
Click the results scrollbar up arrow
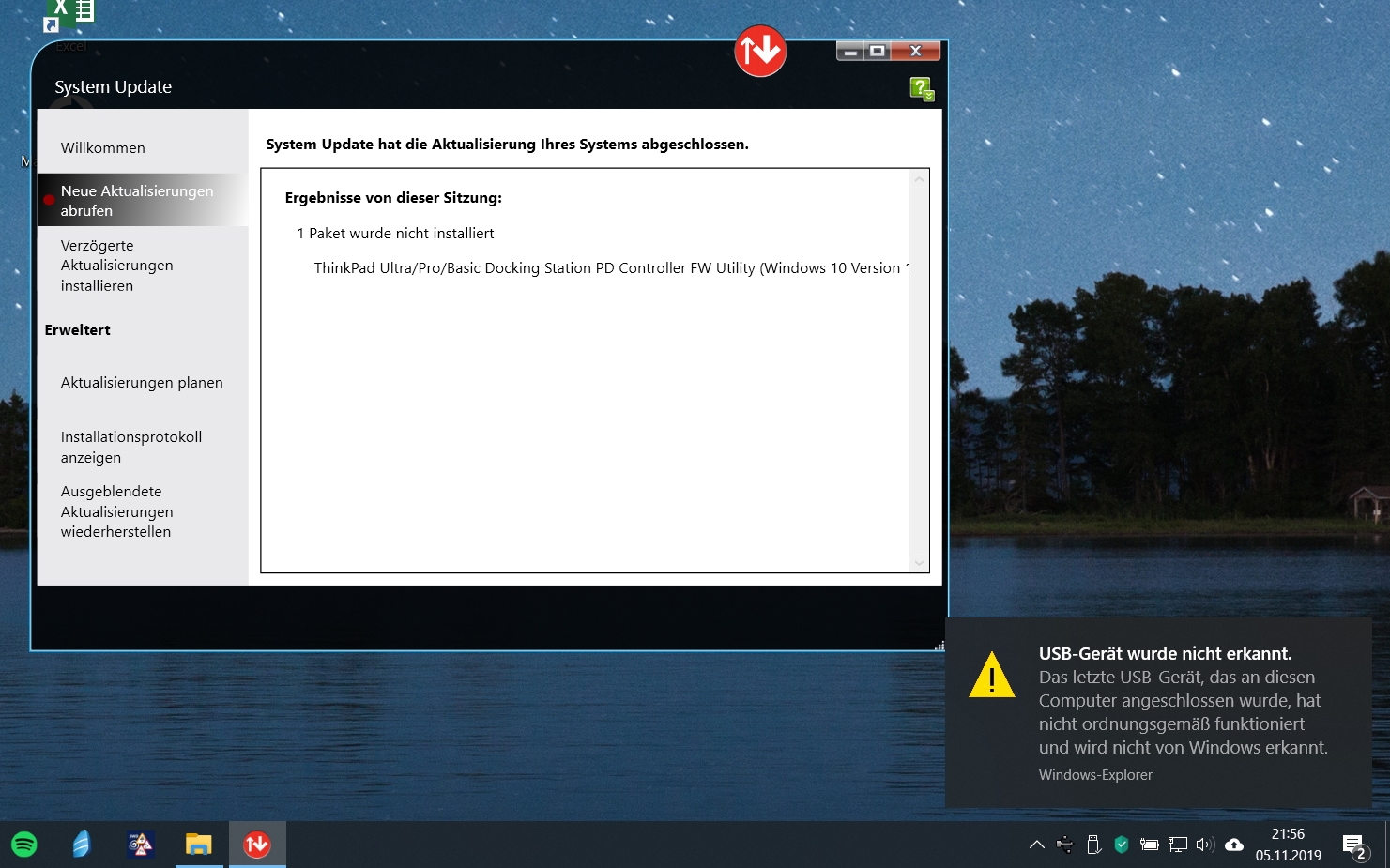919,179
